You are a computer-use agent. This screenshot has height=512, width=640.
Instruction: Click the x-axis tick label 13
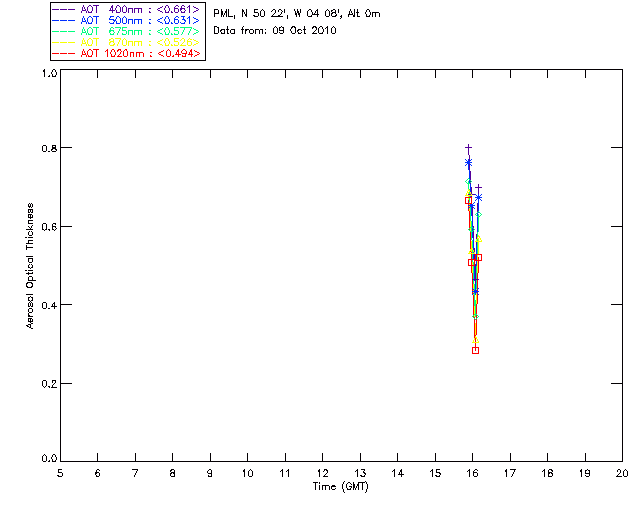point(360,474)
